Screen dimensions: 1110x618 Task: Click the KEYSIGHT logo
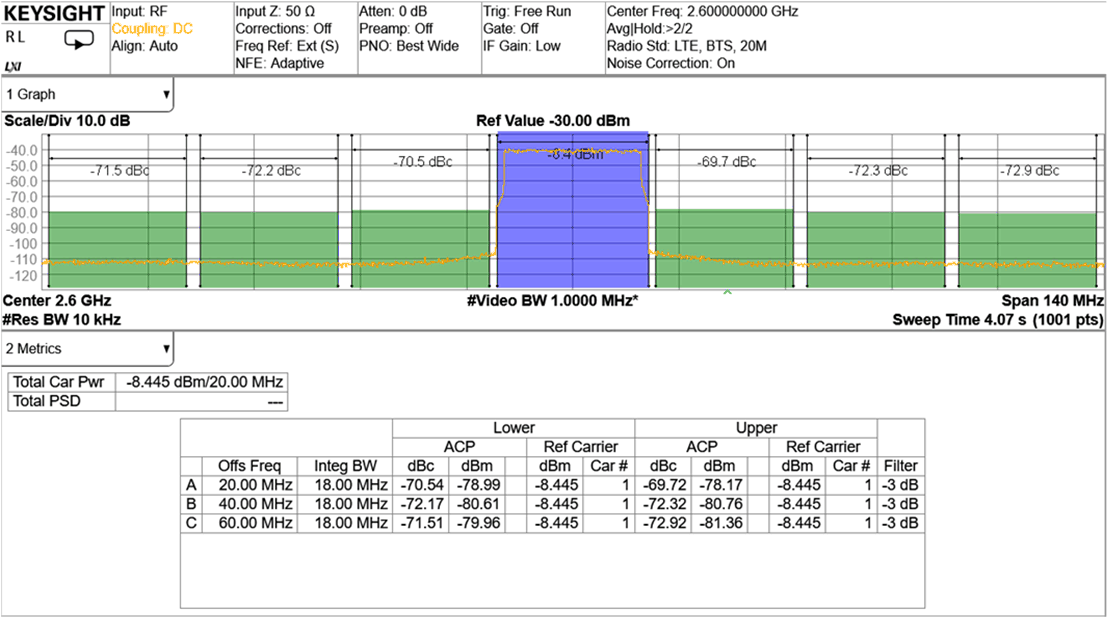55,14
